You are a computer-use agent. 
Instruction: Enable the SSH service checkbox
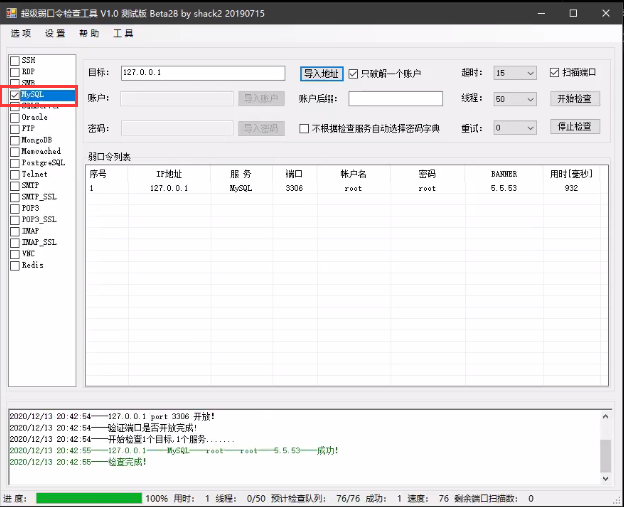15,61
